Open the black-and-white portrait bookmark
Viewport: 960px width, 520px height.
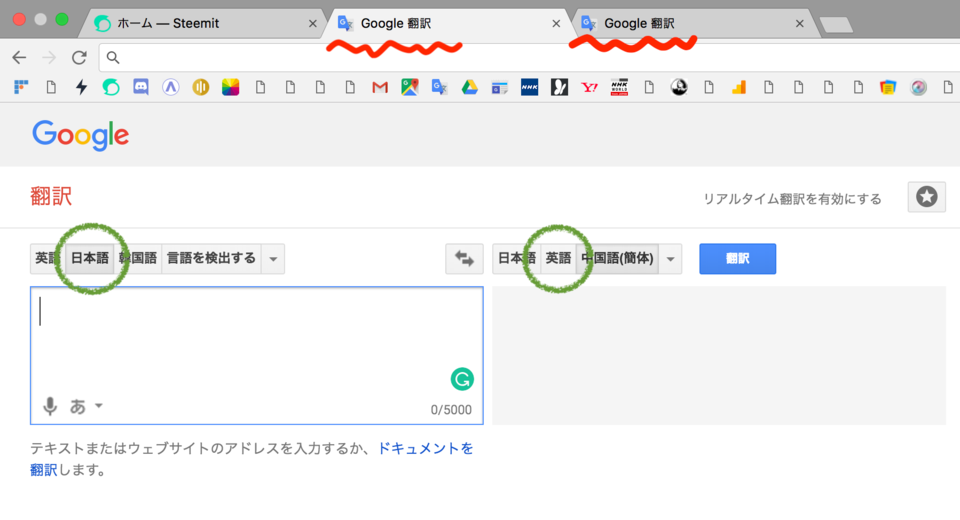click(679, 88)
